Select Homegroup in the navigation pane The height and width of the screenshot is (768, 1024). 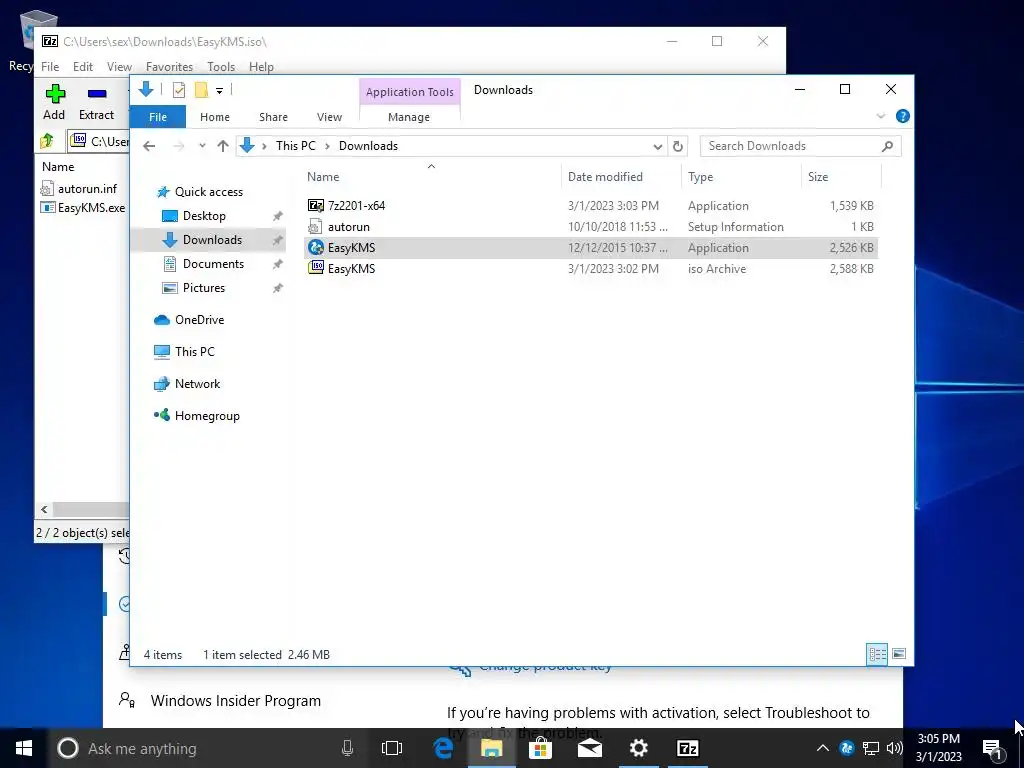point(197,416)
